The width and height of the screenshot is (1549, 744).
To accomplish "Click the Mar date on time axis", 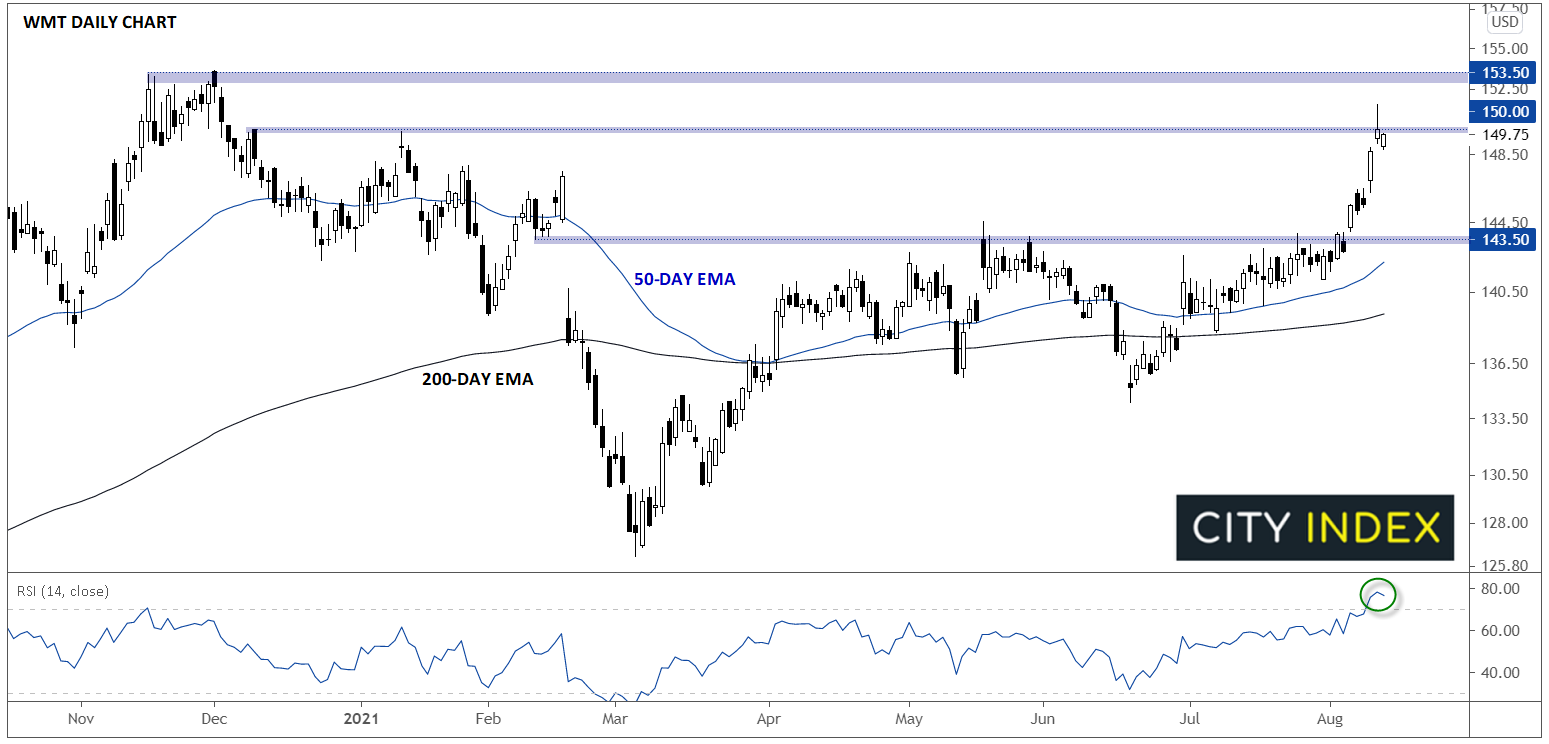I will click(616, 719).
